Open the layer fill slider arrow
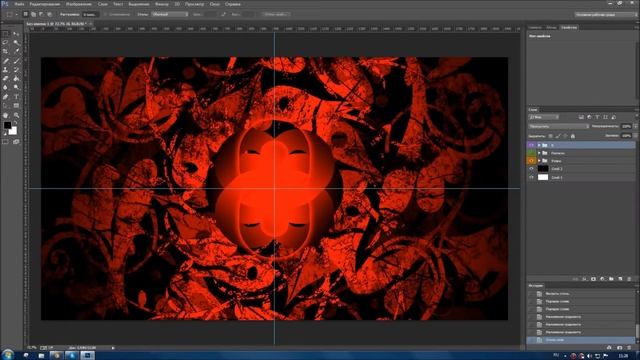The width and height of the screenshot is (640, 360). 636,136
